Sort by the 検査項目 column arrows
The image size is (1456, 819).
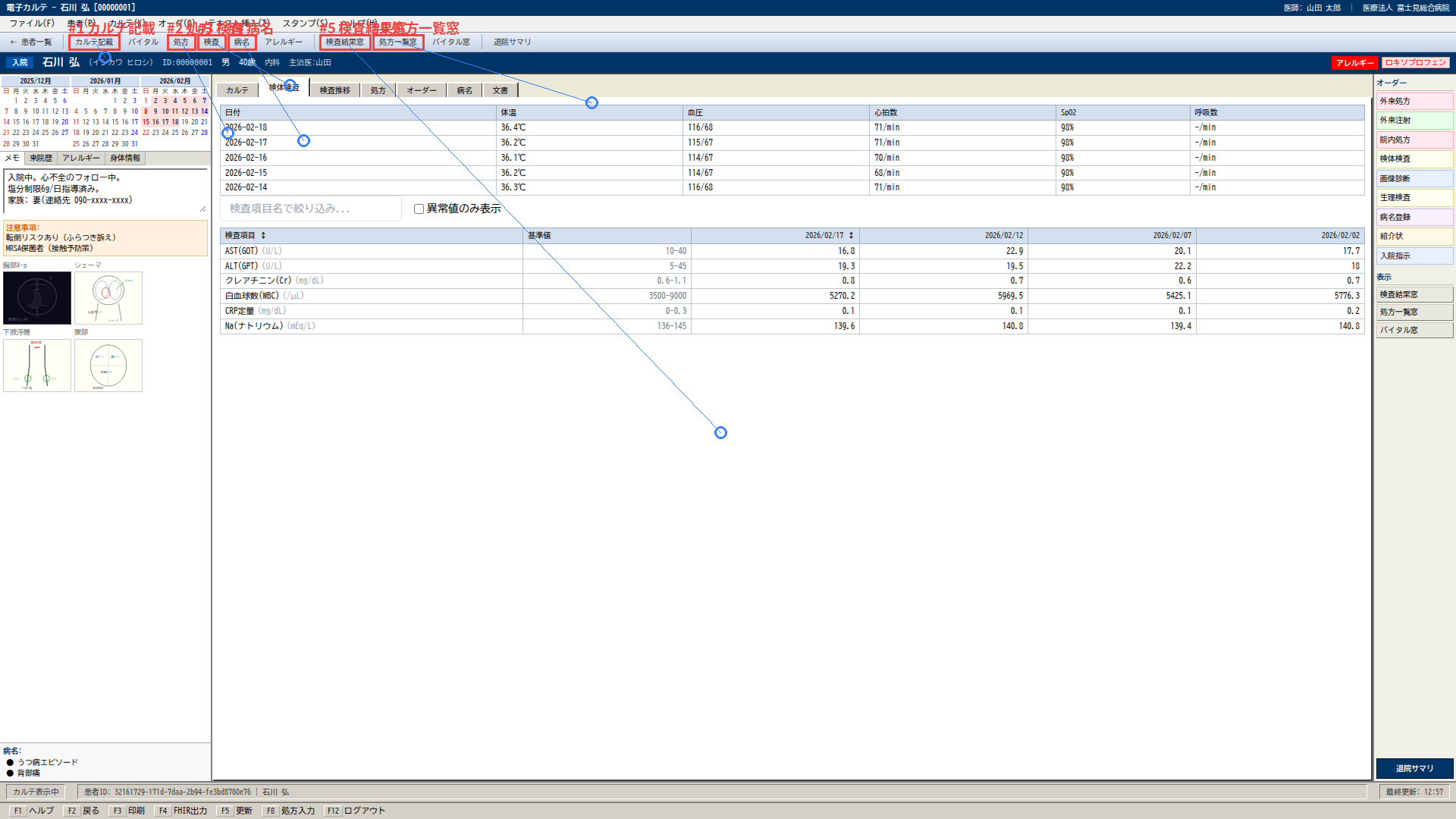coord(263,236)
